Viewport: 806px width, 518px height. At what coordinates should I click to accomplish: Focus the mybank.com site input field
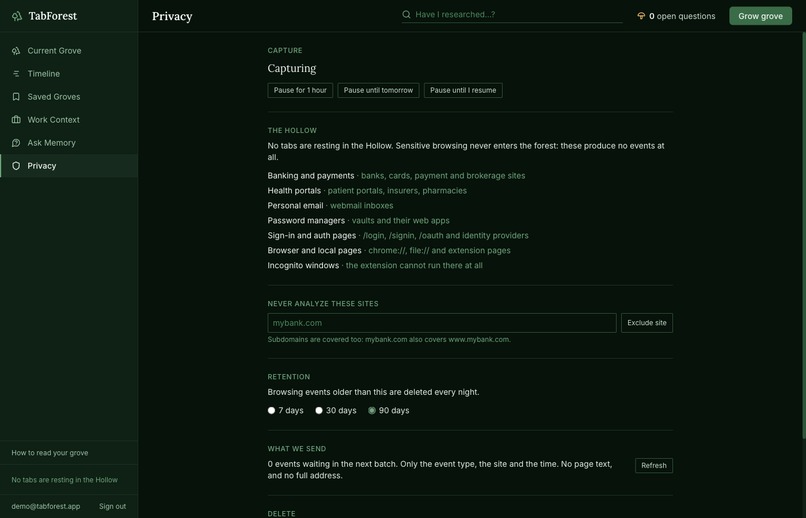click(442, 323)
